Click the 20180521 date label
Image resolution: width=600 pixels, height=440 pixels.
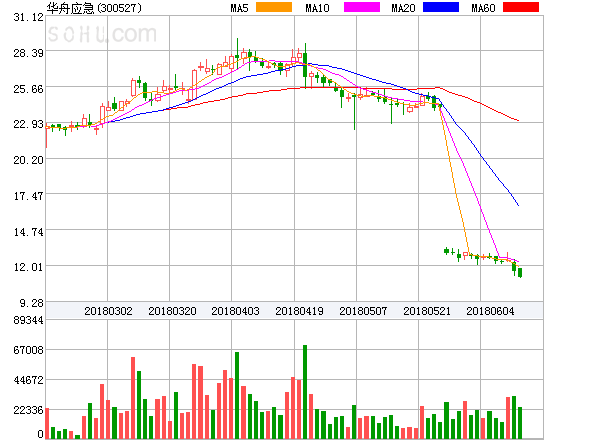(x=427, y=311)
